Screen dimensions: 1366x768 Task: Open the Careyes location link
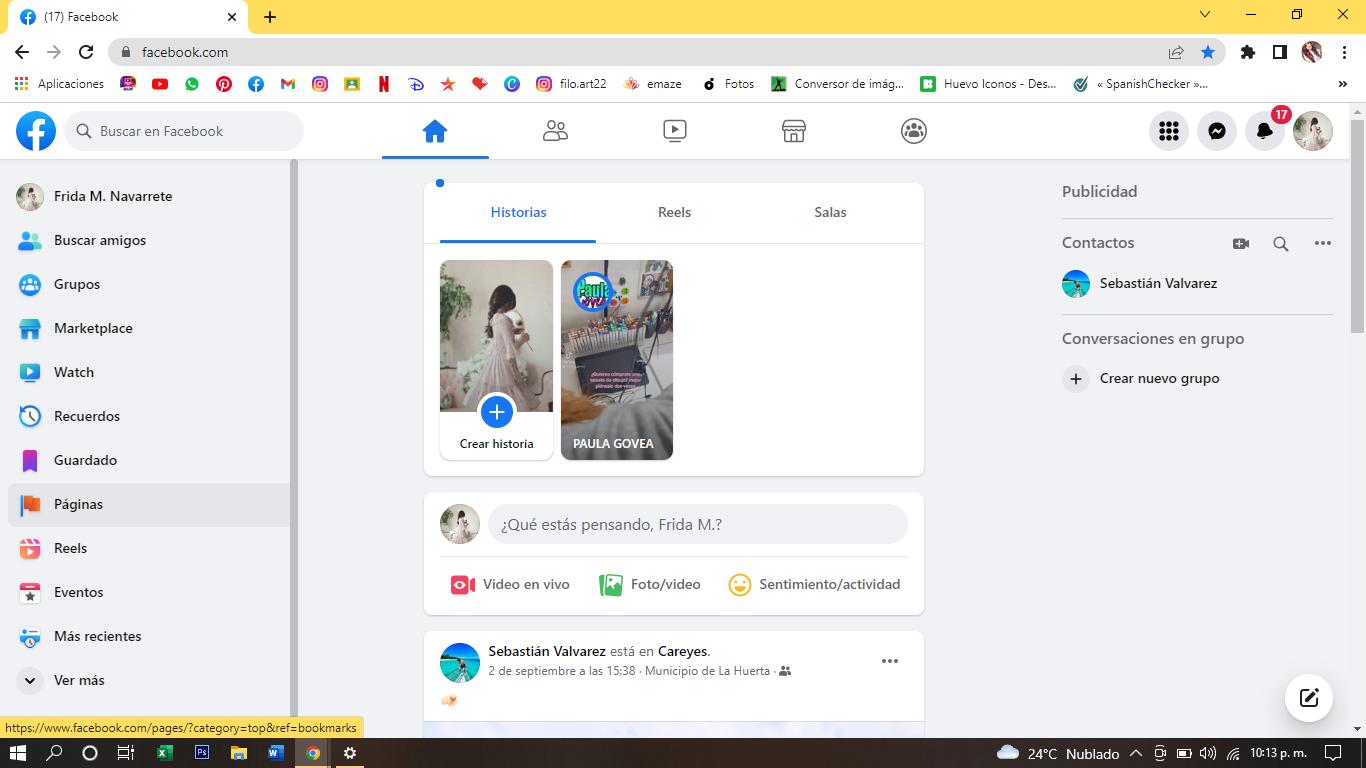[682, 651]
